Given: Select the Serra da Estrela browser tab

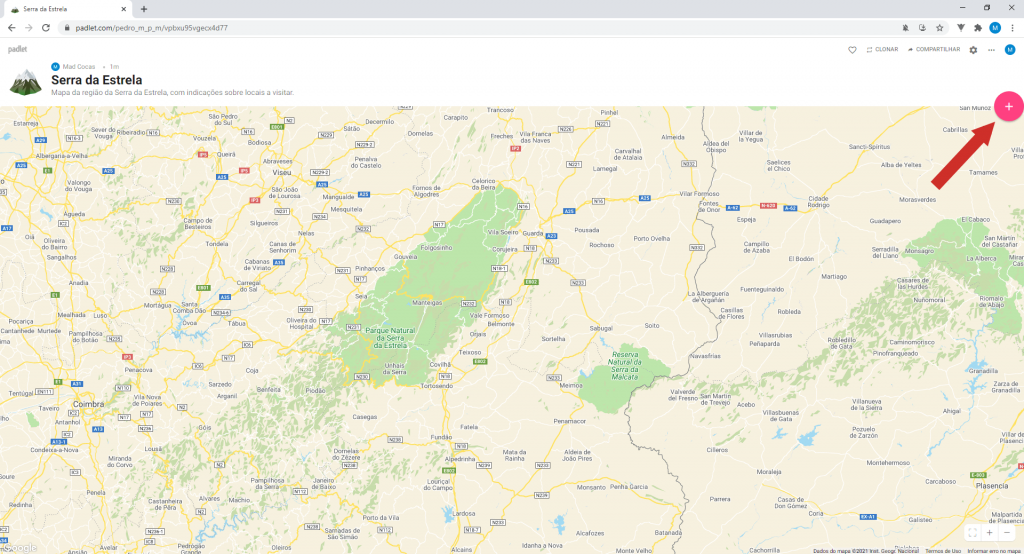Looking at the screenshot, I should [x=67, y=9].
